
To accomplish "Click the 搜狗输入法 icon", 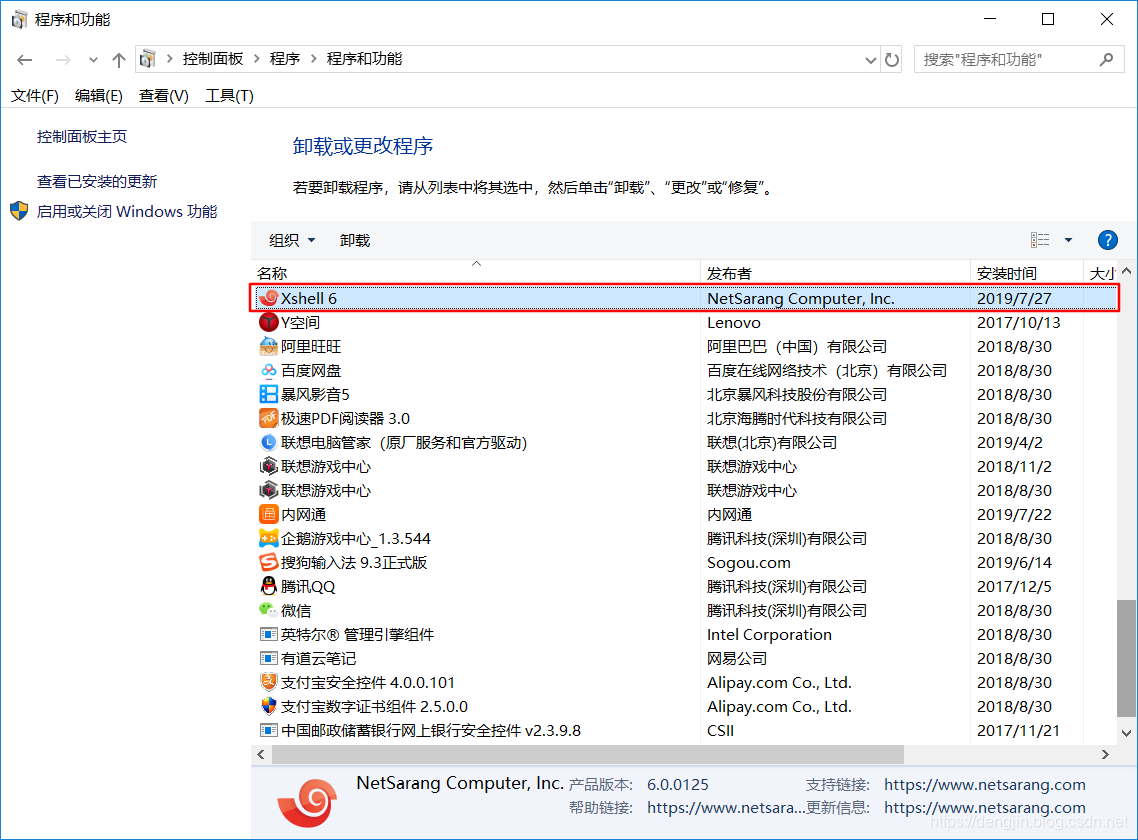I will click(x=269, y=561).
